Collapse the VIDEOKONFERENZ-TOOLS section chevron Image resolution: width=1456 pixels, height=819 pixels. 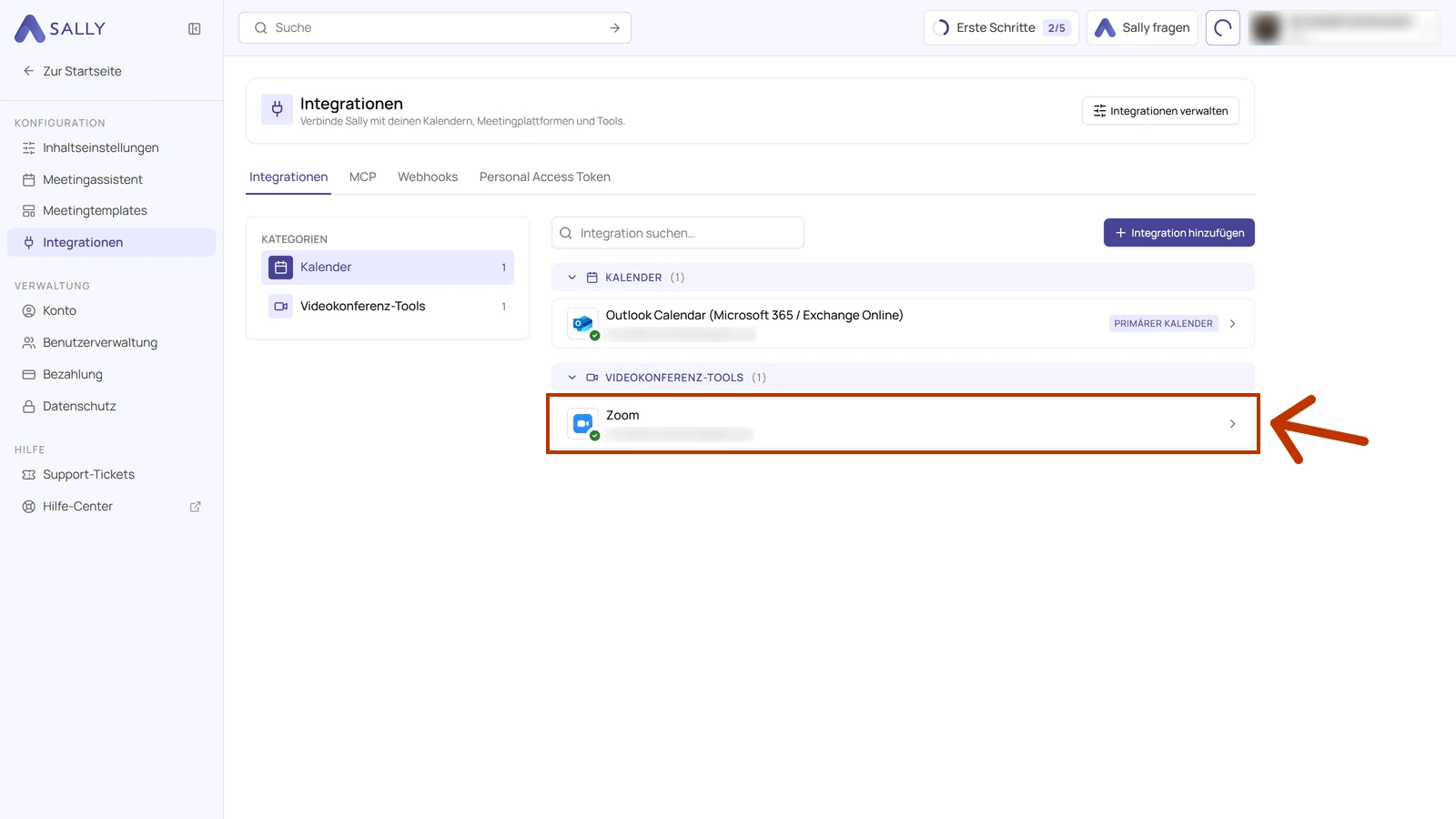(572, 378)
